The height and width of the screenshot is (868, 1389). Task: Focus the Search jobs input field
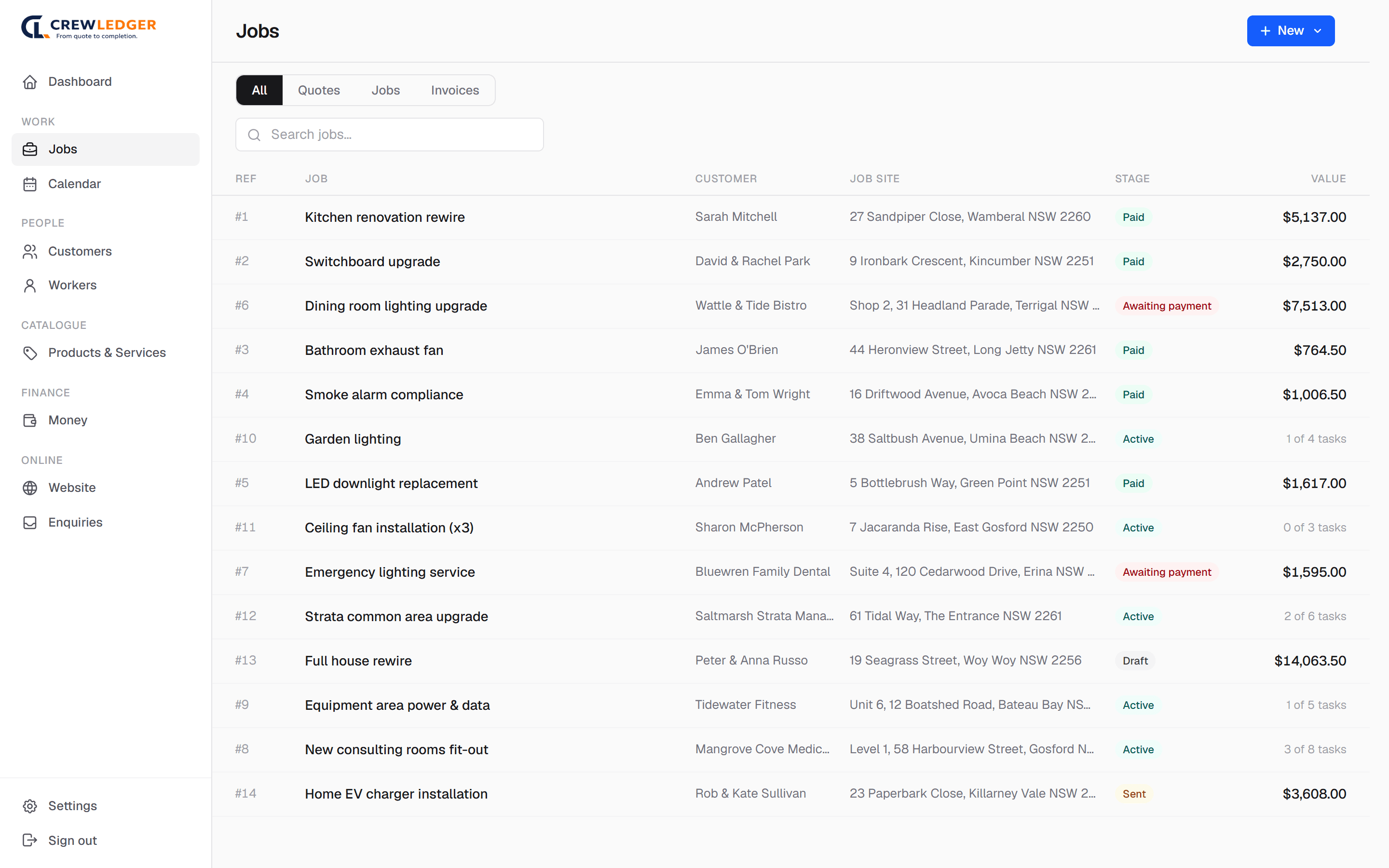[x=389, y=135]
